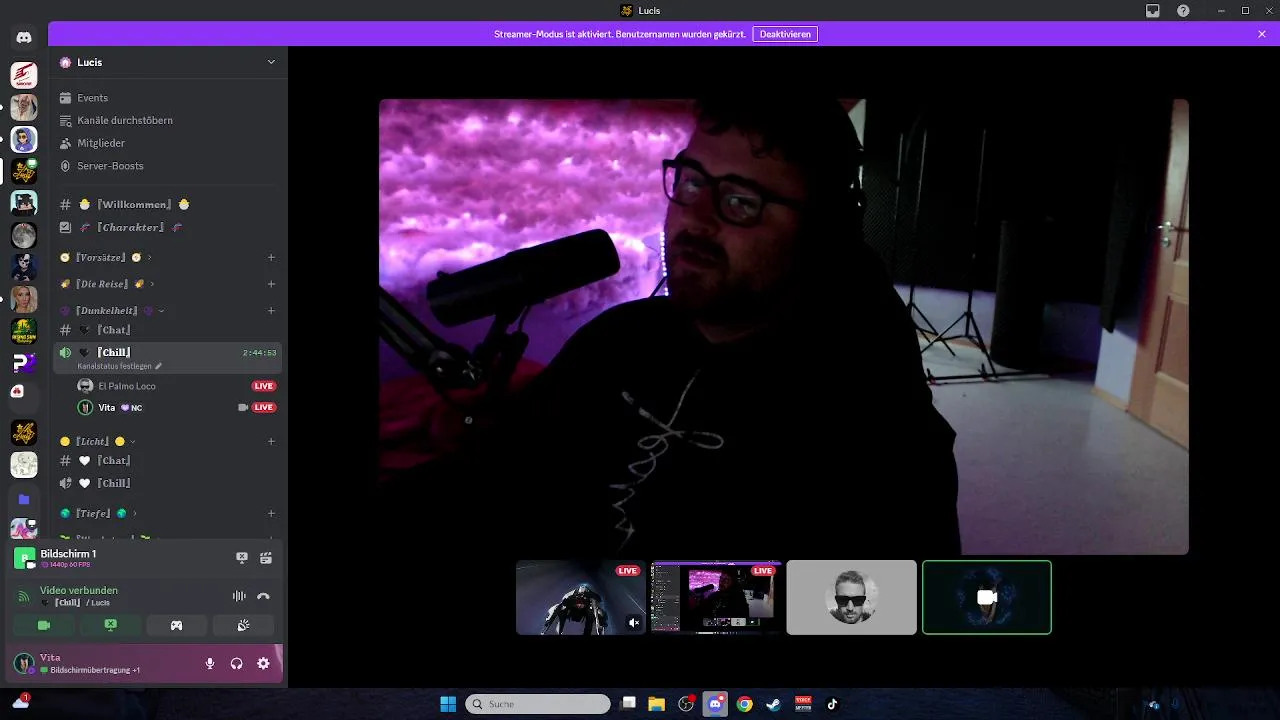Open the topmost red server icon
This screenshot has height=720, width=1280.
pos(24,75)
